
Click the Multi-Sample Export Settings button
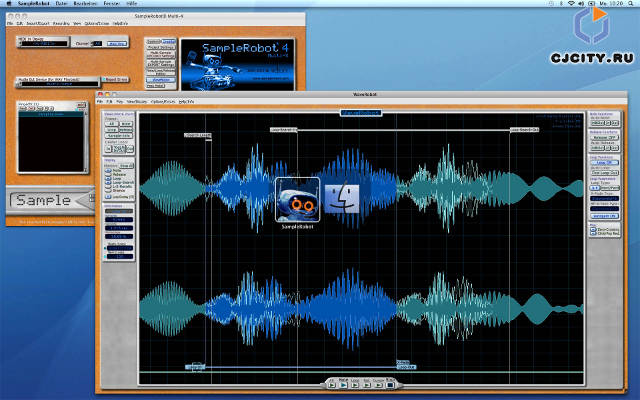161,64
